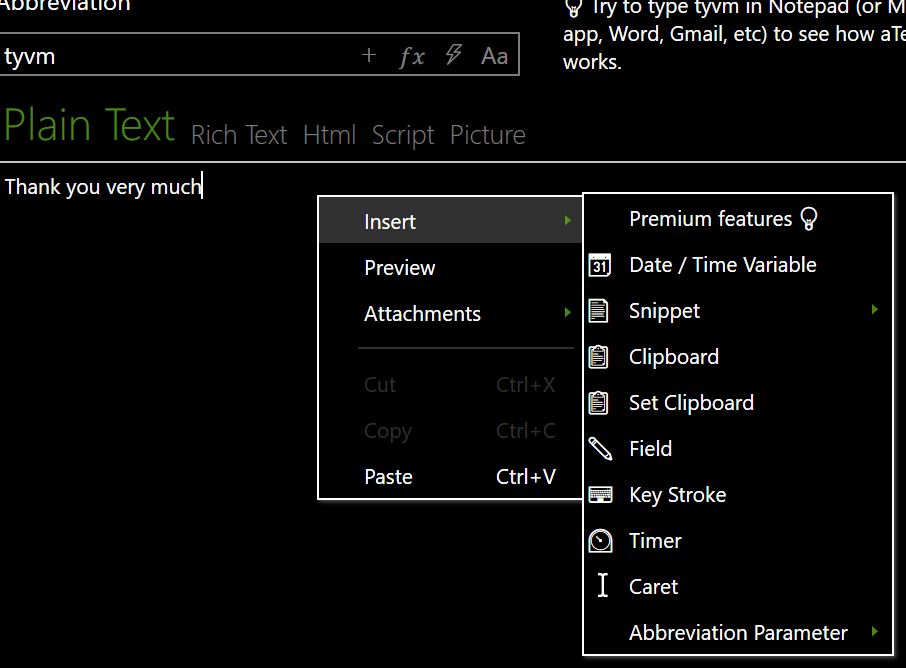Click the Snippet document icon
Screen dimensions: 906x668
point(599,311)
